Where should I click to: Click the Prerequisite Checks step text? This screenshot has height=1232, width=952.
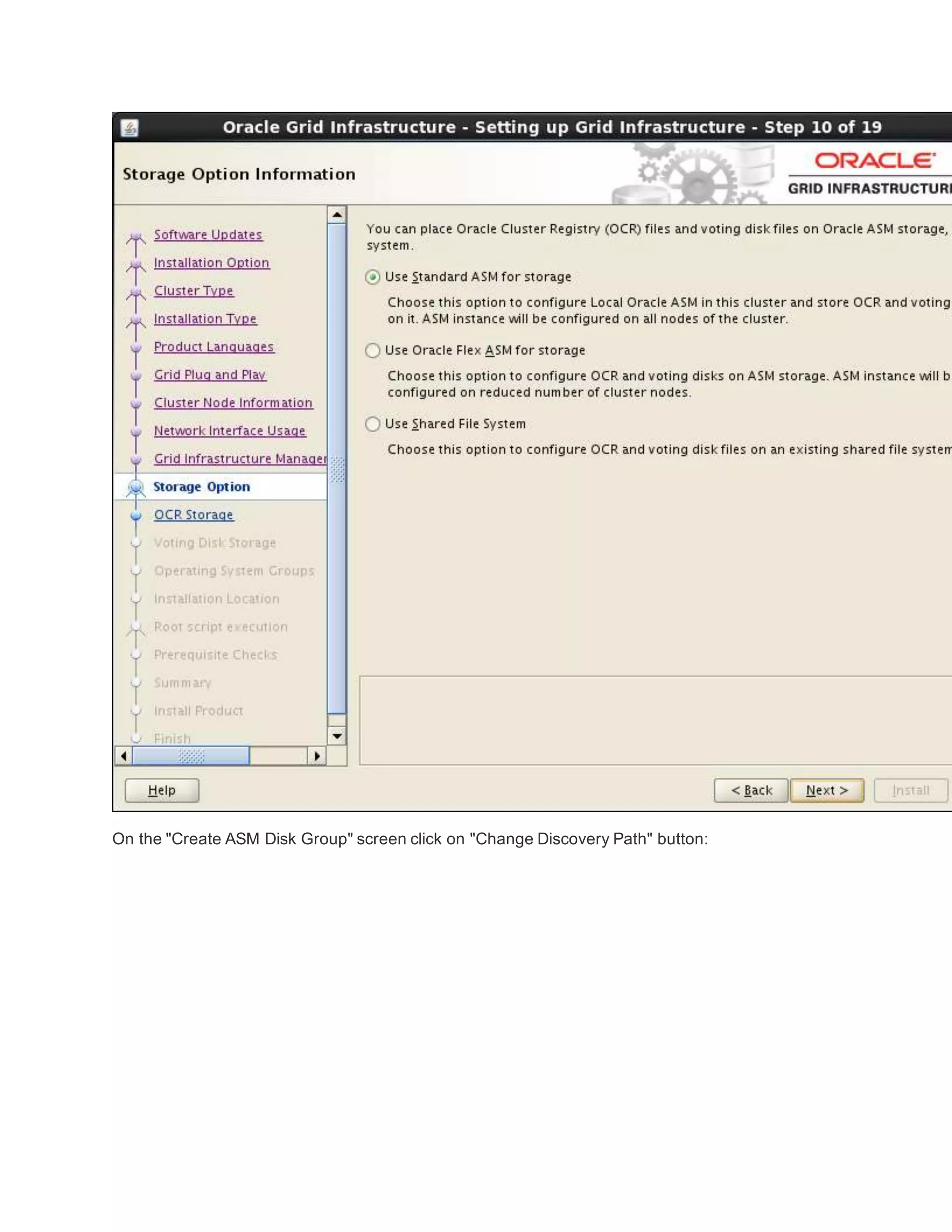[215, 655]
